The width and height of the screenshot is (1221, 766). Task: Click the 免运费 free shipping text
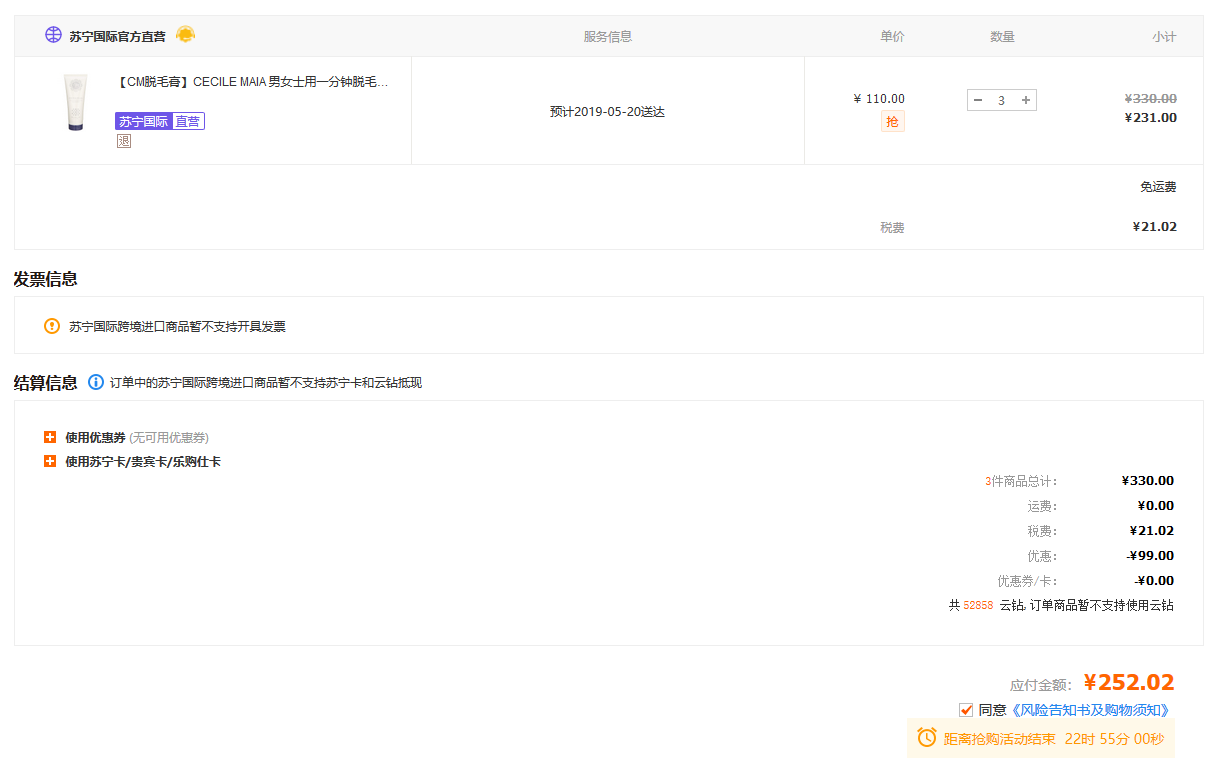coord(1158,187)
